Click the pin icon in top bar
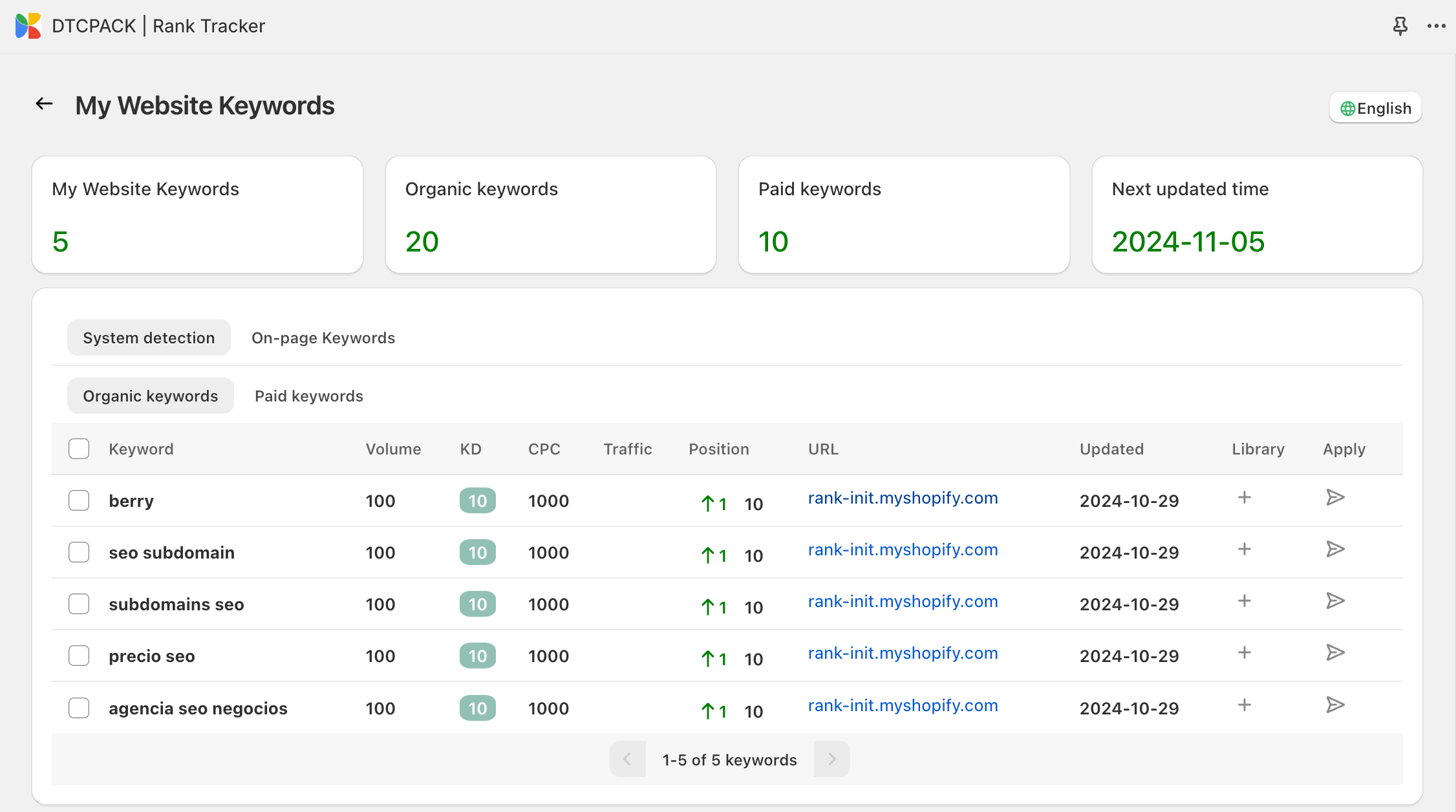Image resolution: width=1456 pixels, height=812 pixels. tap(1400, 26)
